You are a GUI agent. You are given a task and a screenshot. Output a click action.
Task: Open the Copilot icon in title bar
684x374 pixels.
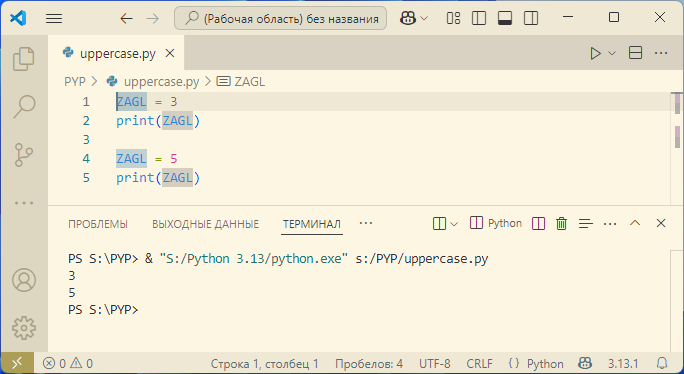408,18
